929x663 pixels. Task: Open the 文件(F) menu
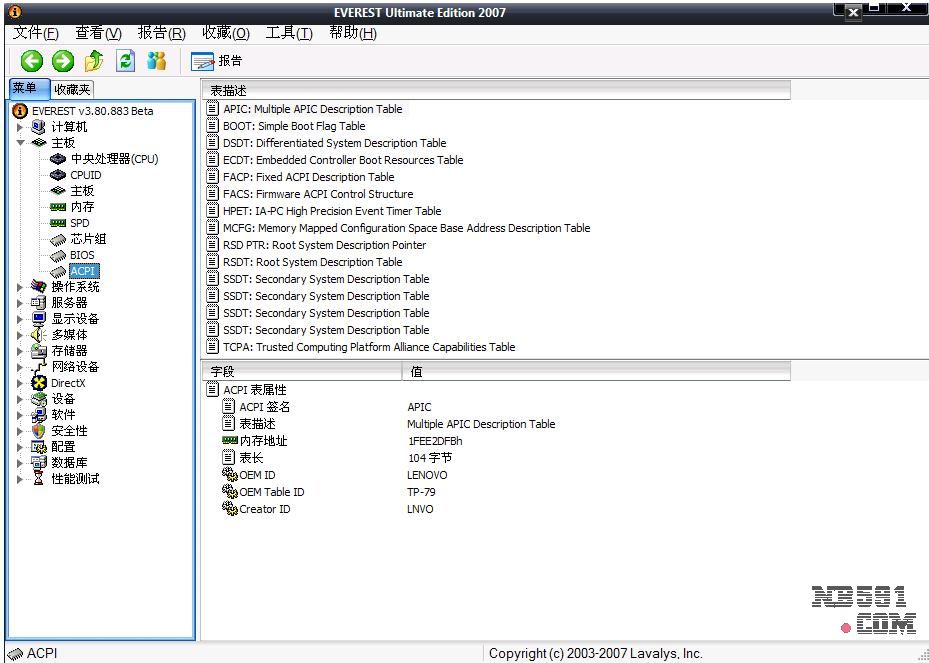click(36, 33)
